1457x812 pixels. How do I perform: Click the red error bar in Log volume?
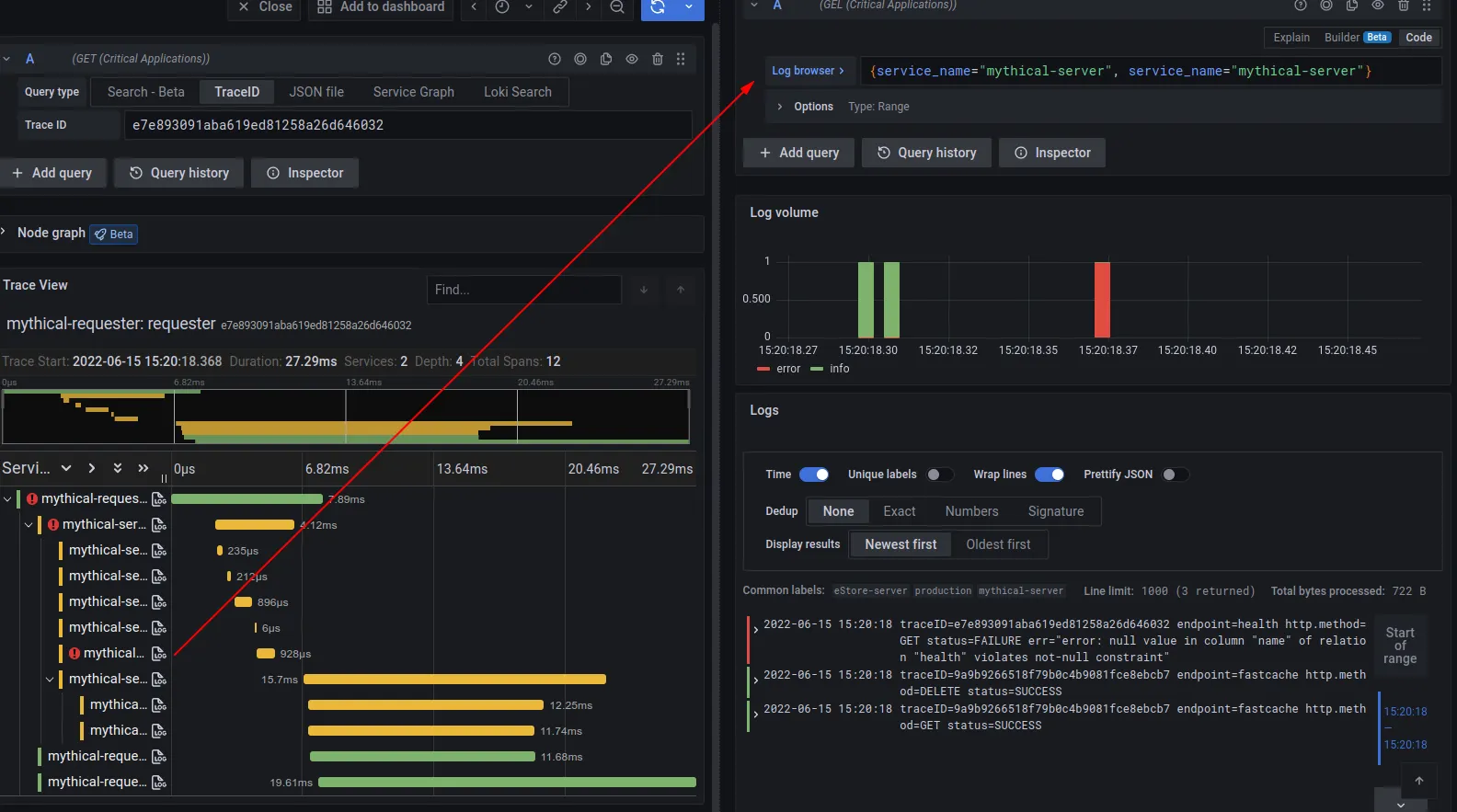pos(1102,300)
